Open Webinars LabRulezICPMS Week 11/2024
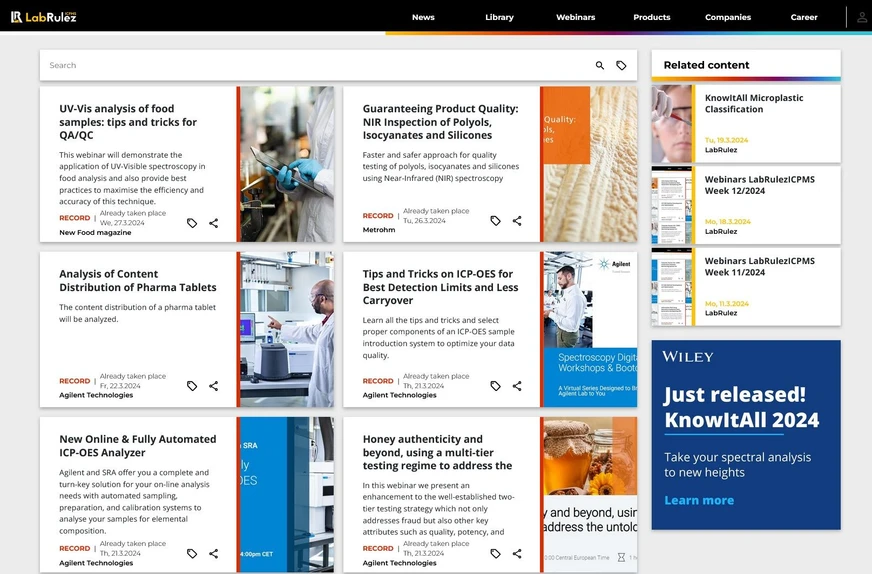The image size is (872, 574). [x=760, y=266]
